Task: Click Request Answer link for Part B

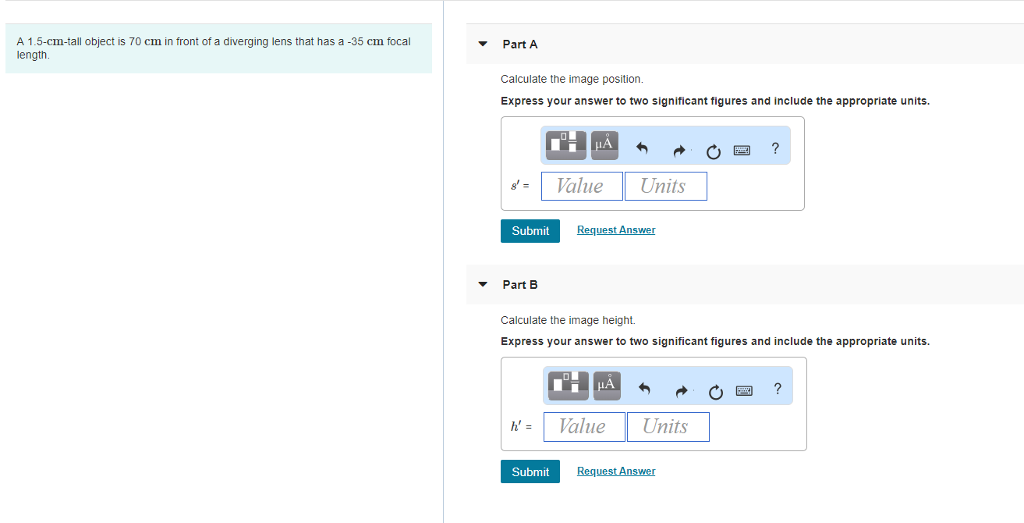Action: [616, 472]
